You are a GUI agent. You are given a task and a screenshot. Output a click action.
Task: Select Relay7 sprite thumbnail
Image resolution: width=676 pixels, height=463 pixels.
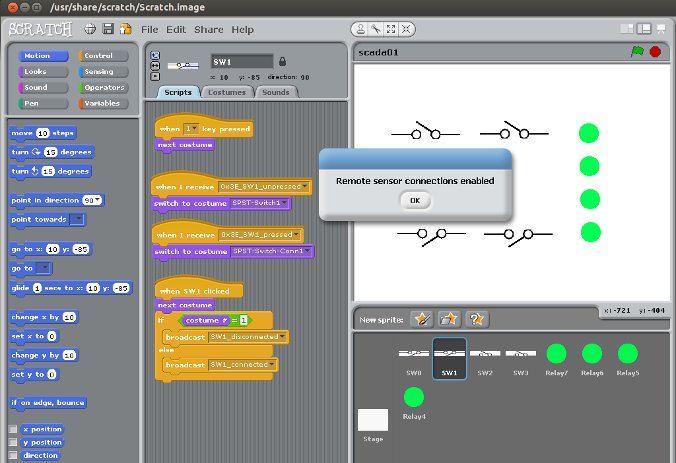point(557,359)
